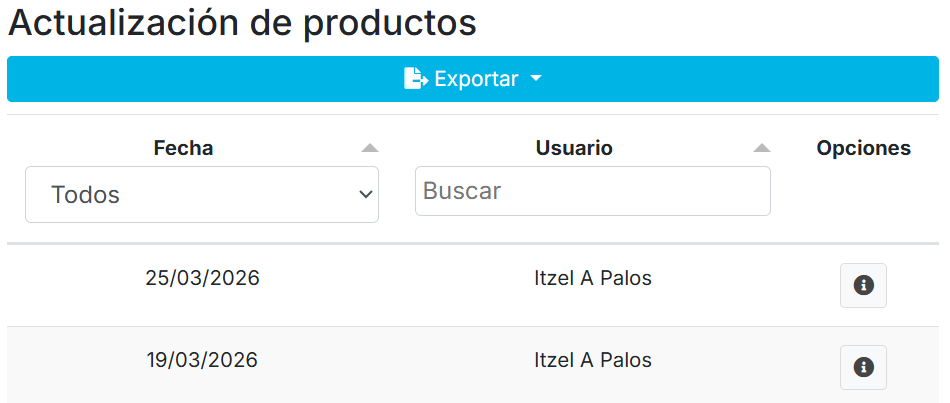Click the Exportar button

coord(475,79)
